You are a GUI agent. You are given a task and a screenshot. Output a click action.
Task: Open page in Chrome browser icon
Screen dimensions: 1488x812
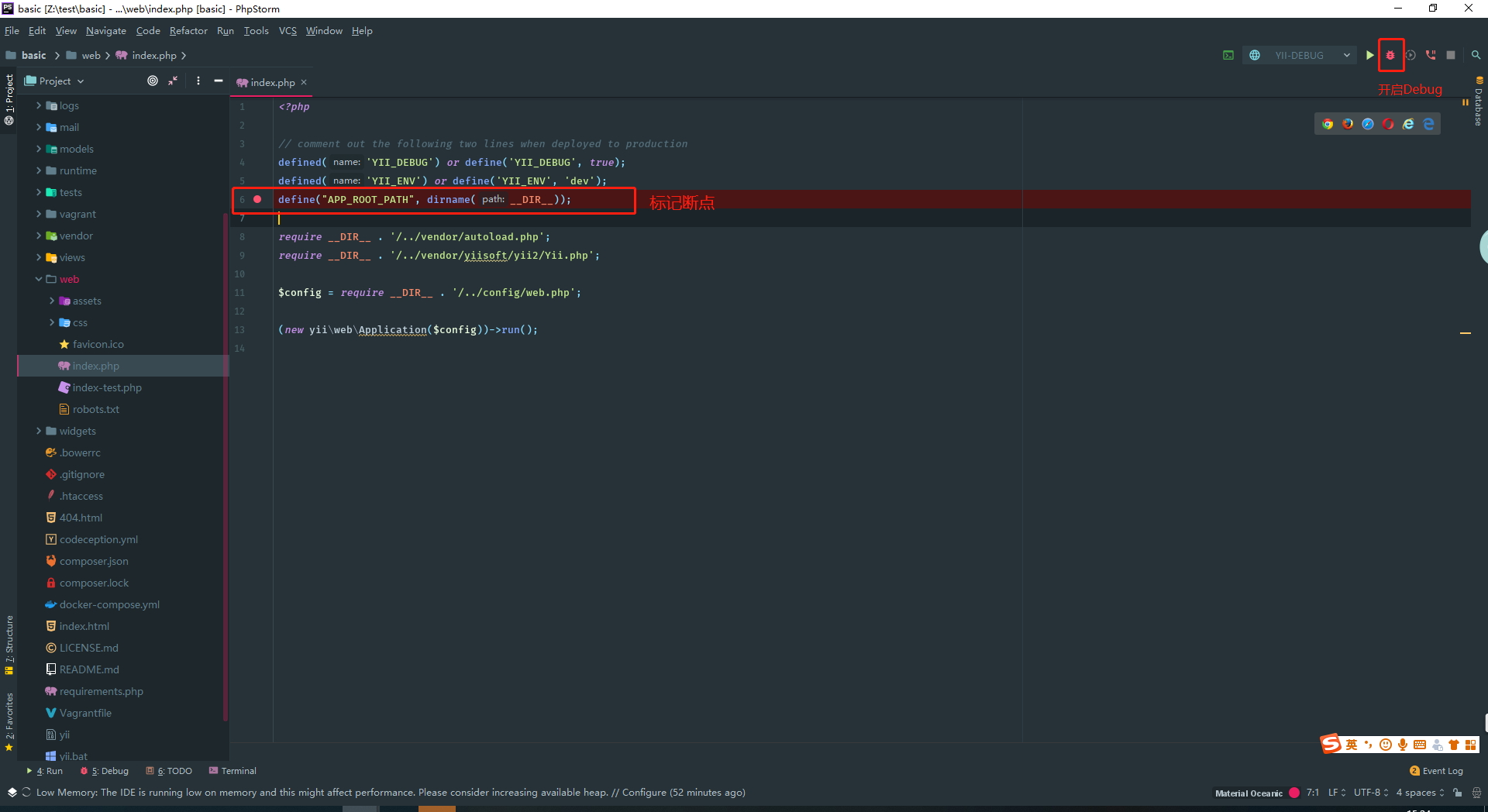pos(1328,124)
